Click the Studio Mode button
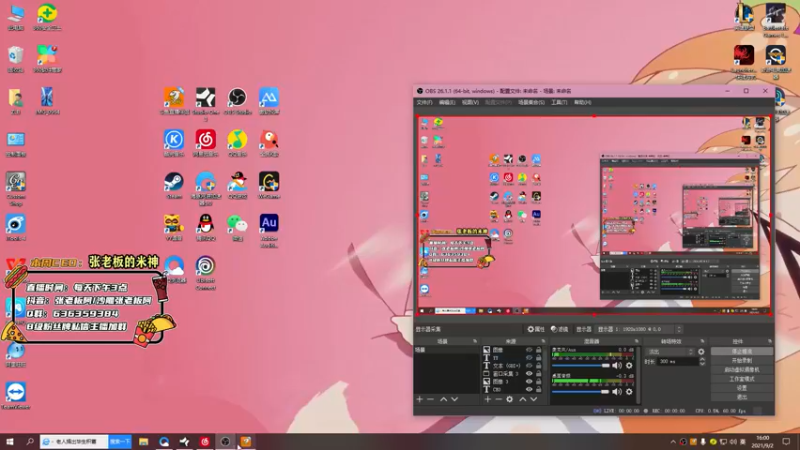 (x=742, y=379)
